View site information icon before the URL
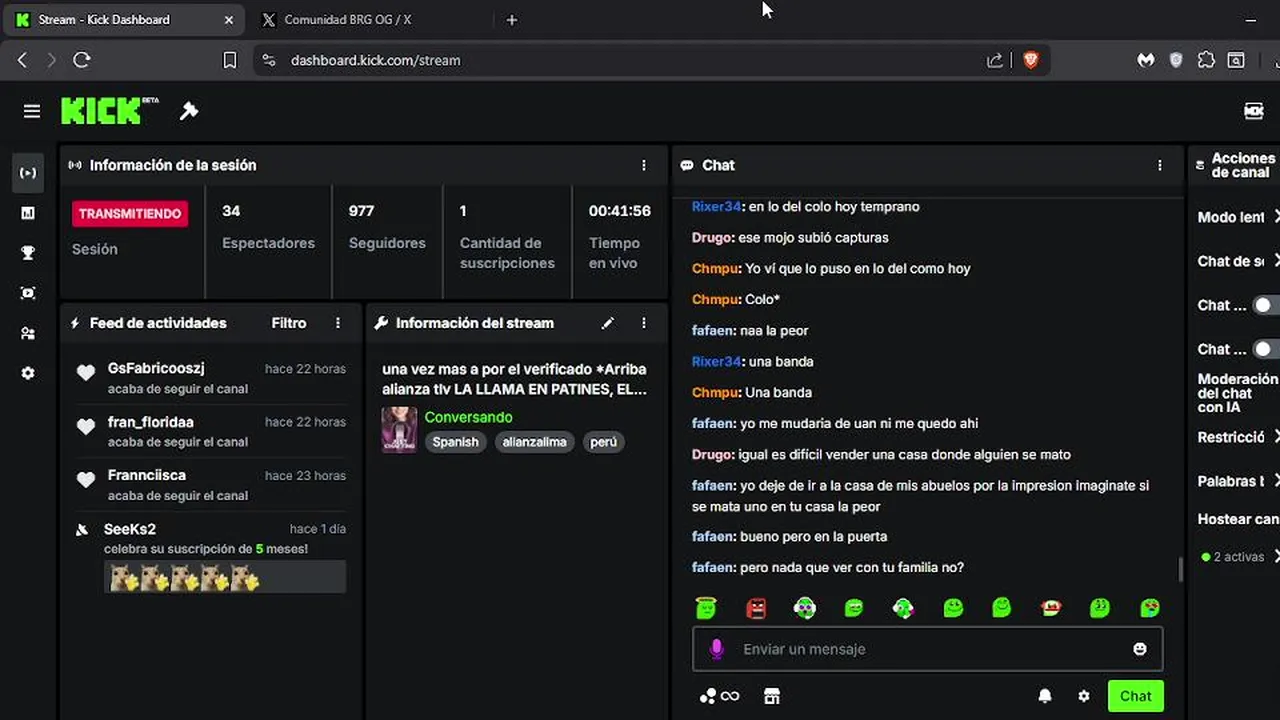The height and width of the screenshot is (720, 1280). click(x=268, y=60)
